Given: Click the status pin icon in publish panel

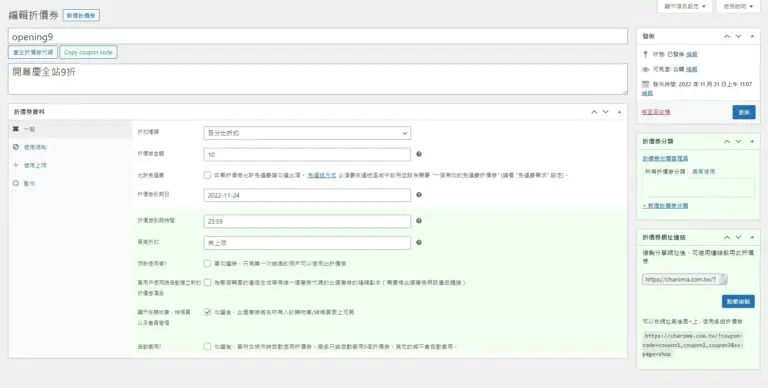Looking at the screenshot, I should click(x=646, y=54).
